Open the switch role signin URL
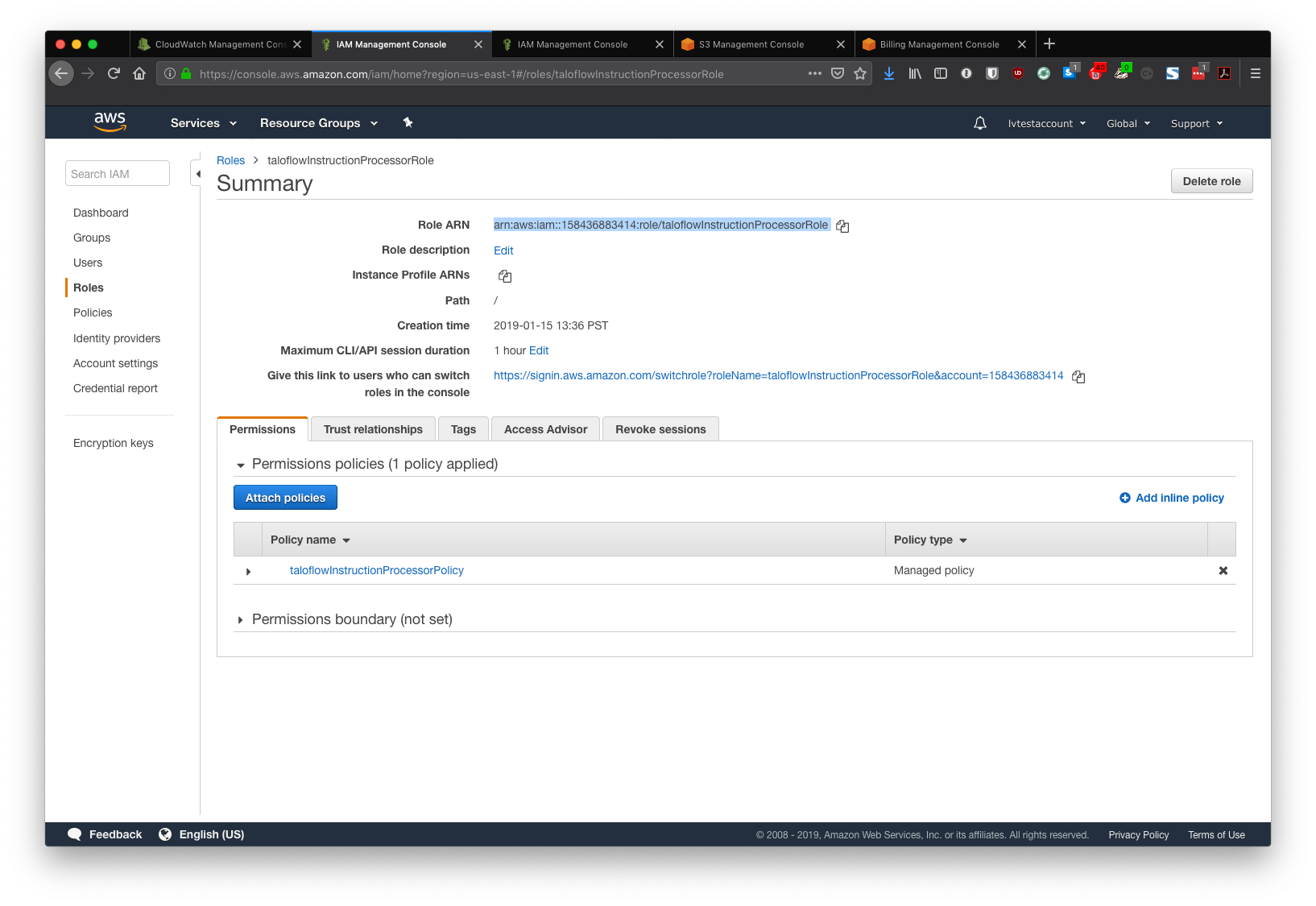 [x=778, y=375]
